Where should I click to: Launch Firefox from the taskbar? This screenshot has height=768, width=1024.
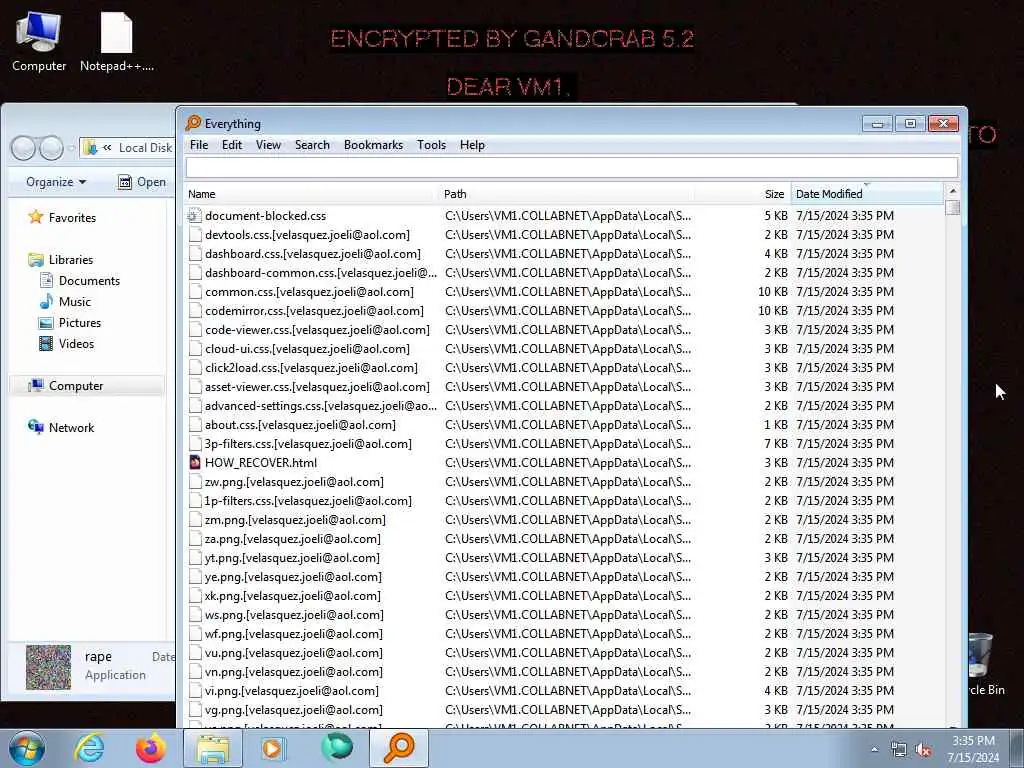(151, 748)
